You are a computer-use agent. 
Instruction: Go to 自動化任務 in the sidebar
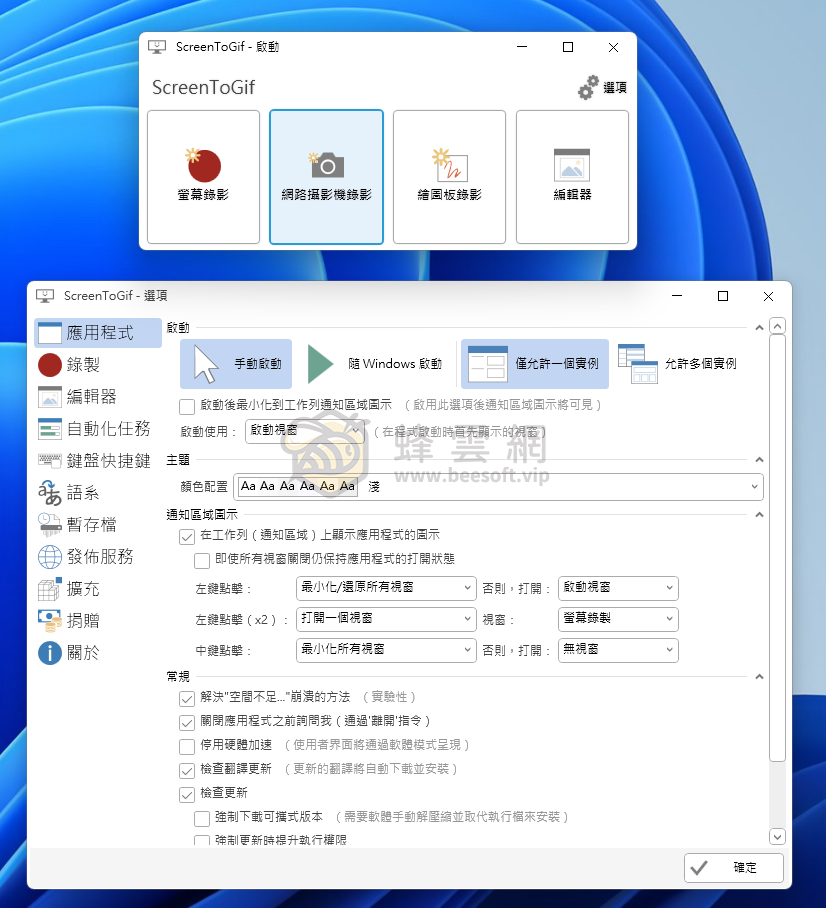(98, 429)
